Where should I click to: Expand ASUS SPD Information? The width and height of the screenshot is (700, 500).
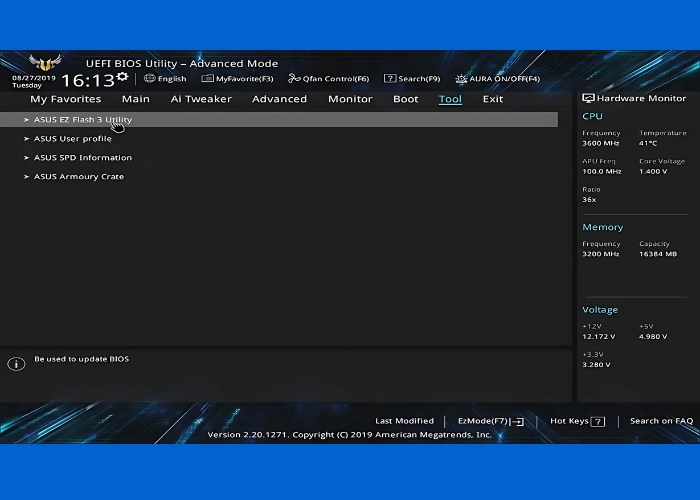coord(82,158)
